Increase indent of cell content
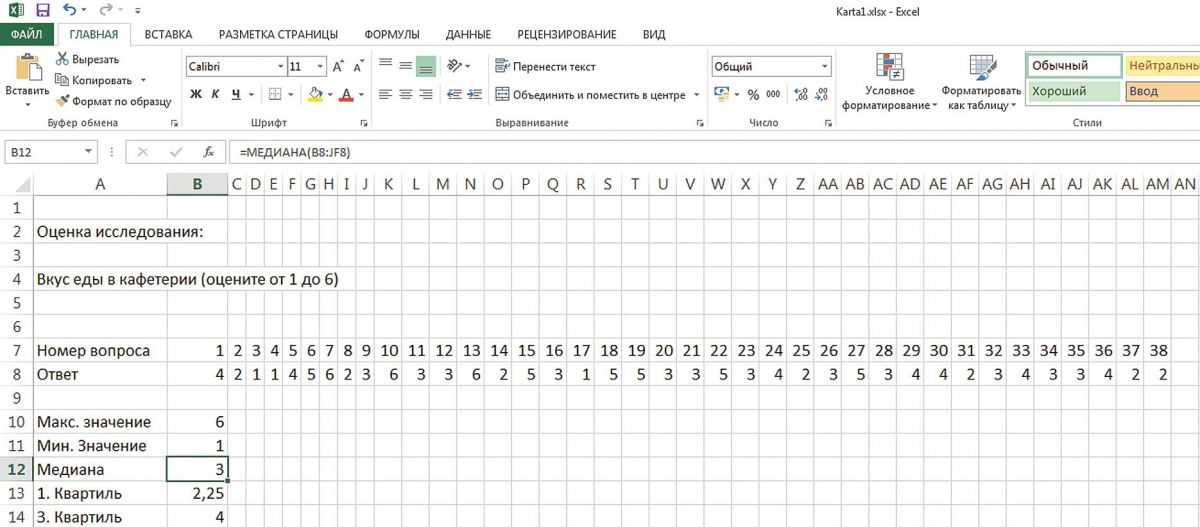 click(x=474, y=95)
